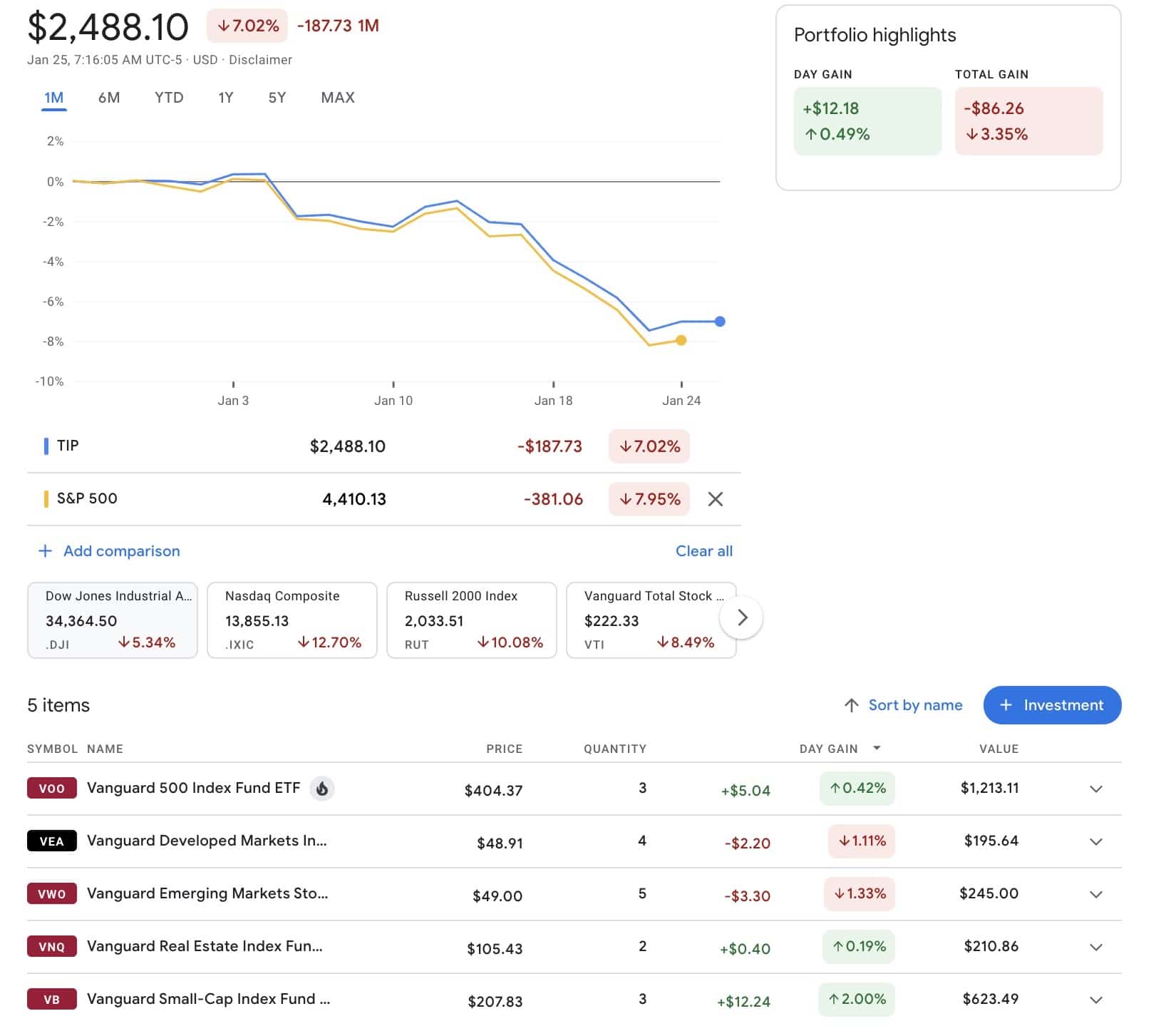Screen dimensions: 1176x1031
Task: Click the Investment button
Action: pyautogui.click(x=1052, y=704)
